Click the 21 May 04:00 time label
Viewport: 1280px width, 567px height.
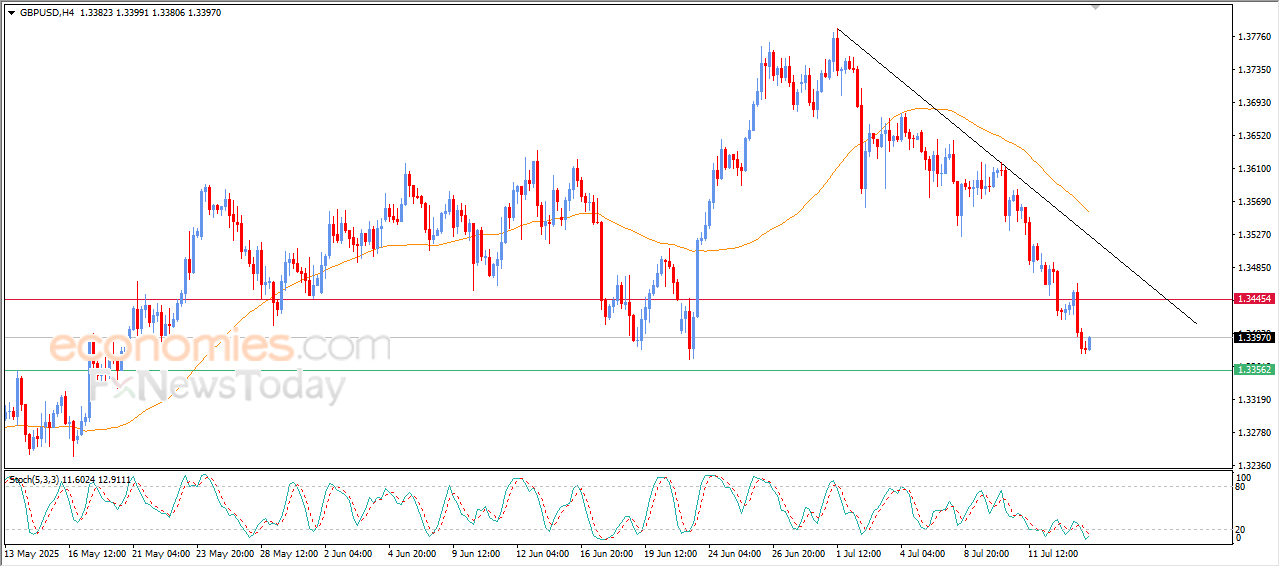pyautogui.click(x=161, y=552)
